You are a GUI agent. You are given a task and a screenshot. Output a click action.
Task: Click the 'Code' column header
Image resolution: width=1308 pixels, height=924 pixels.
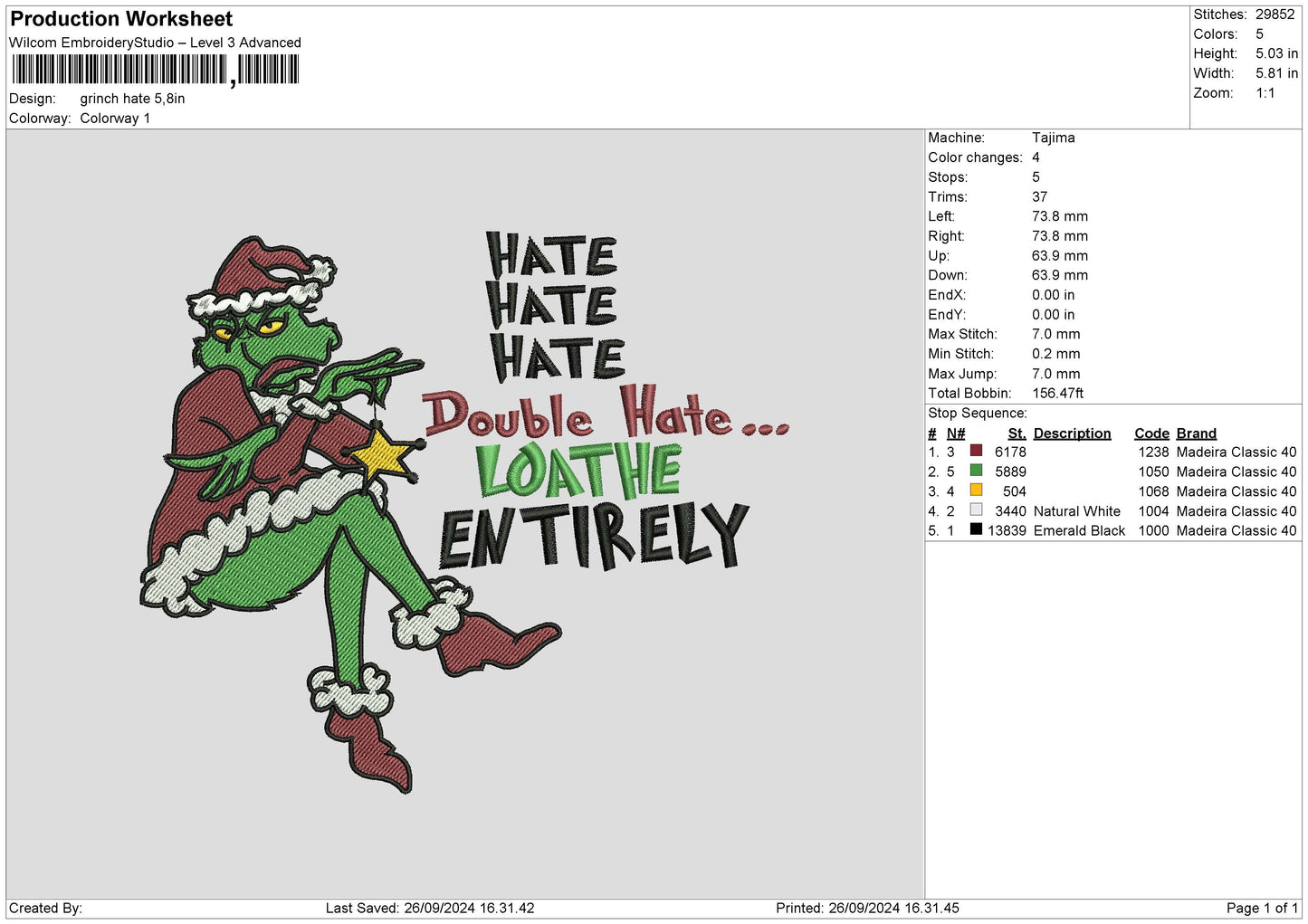[x=1151, y=433]
